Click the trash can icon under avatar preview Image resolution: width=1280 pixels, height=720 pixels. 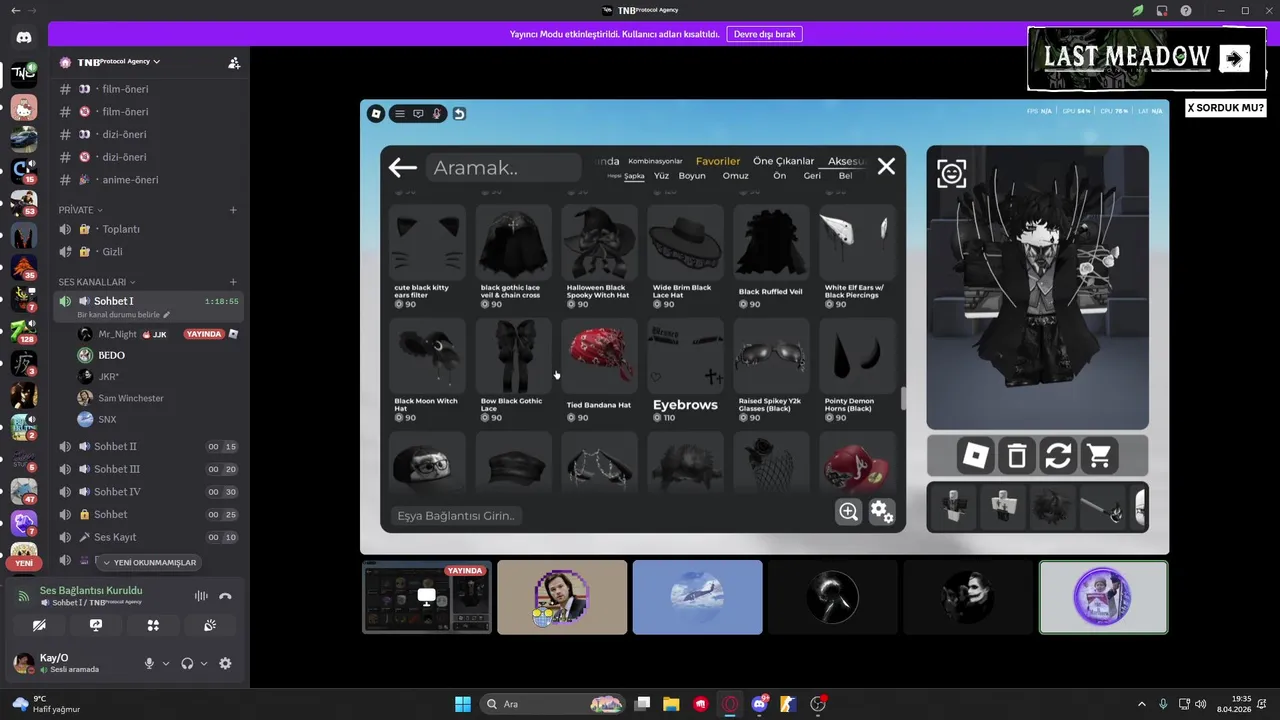1017,457
